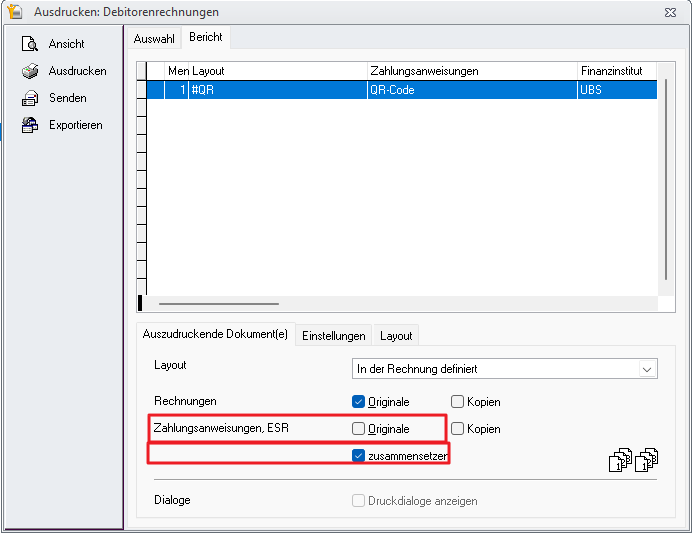Click the UBS cell

pos(617,90)
